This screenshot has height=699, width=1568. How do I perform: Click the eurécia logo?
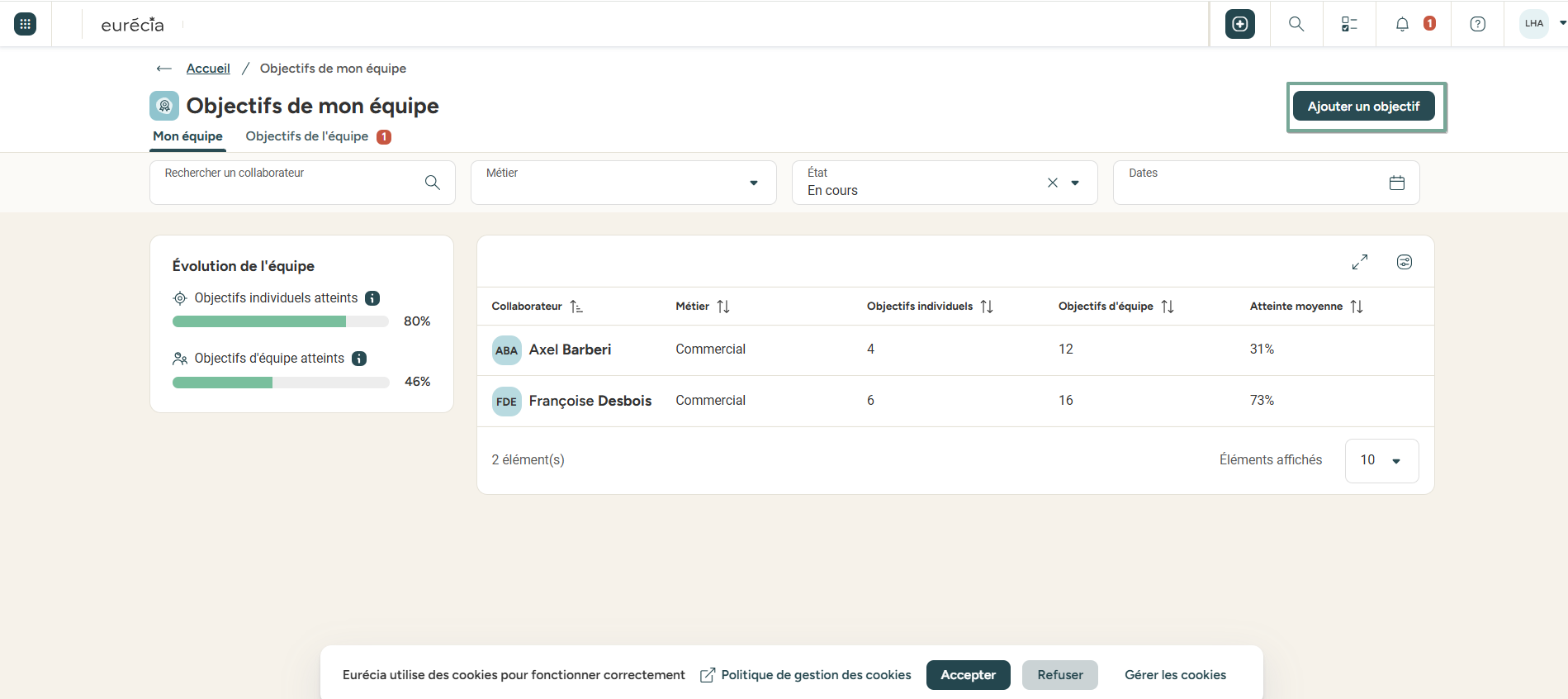click(133, 25)
